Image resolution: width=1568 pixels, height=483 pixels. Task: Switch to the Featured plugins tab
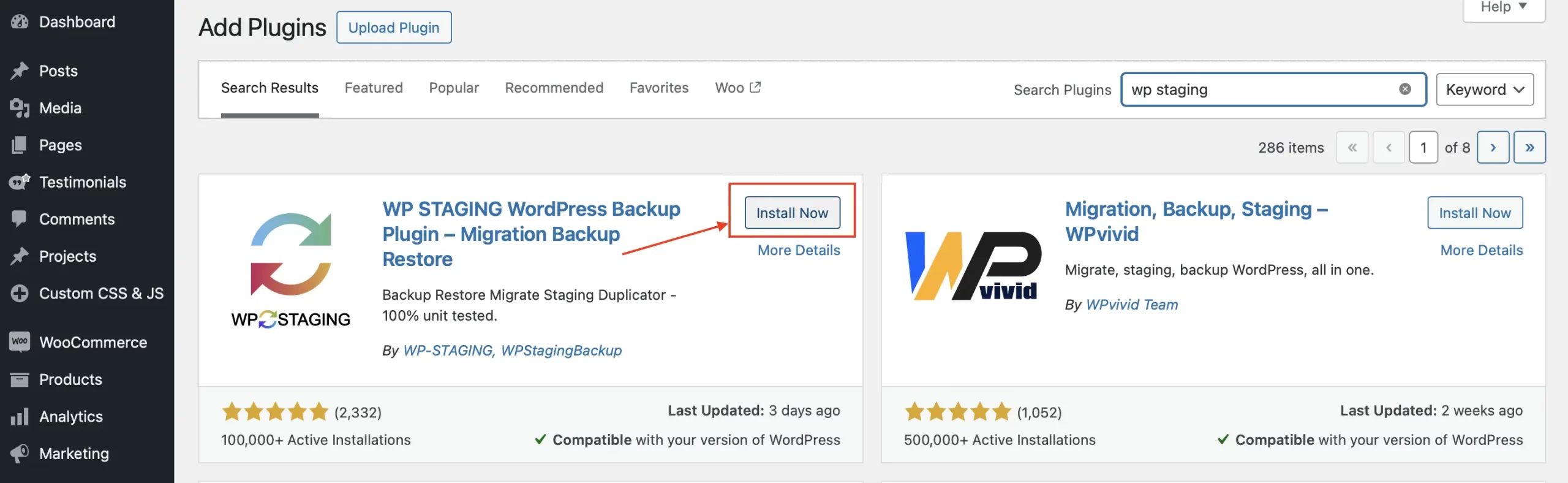tap(373, 88)
